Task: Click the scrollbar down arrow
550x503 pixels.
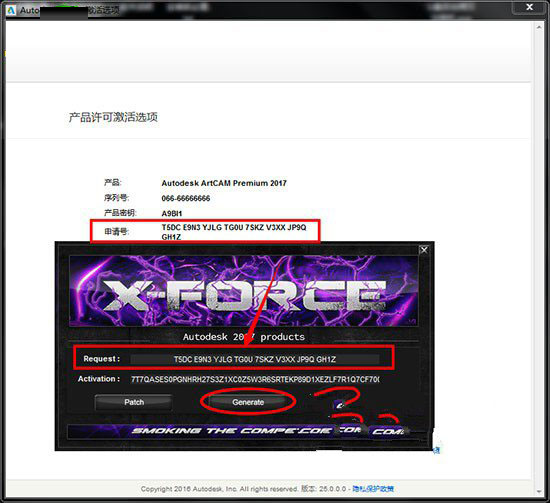Action: coord(539,492)
